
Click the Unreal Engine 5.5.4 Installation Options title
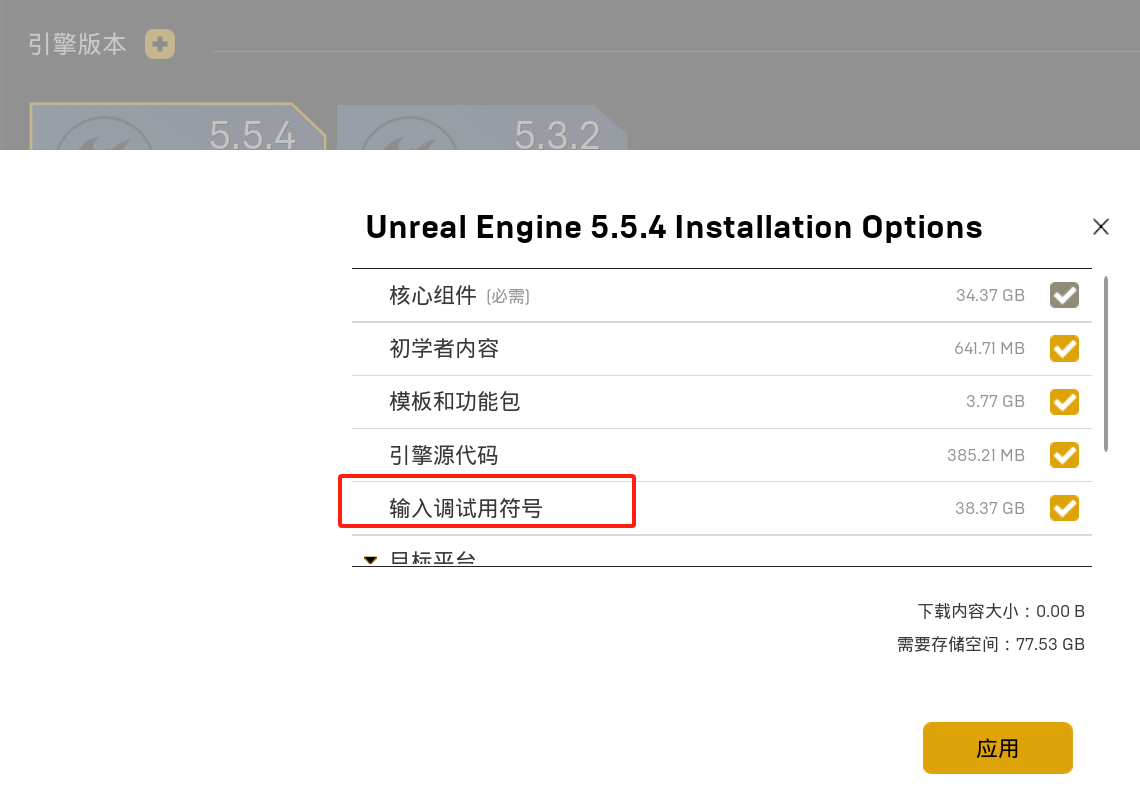674,227
